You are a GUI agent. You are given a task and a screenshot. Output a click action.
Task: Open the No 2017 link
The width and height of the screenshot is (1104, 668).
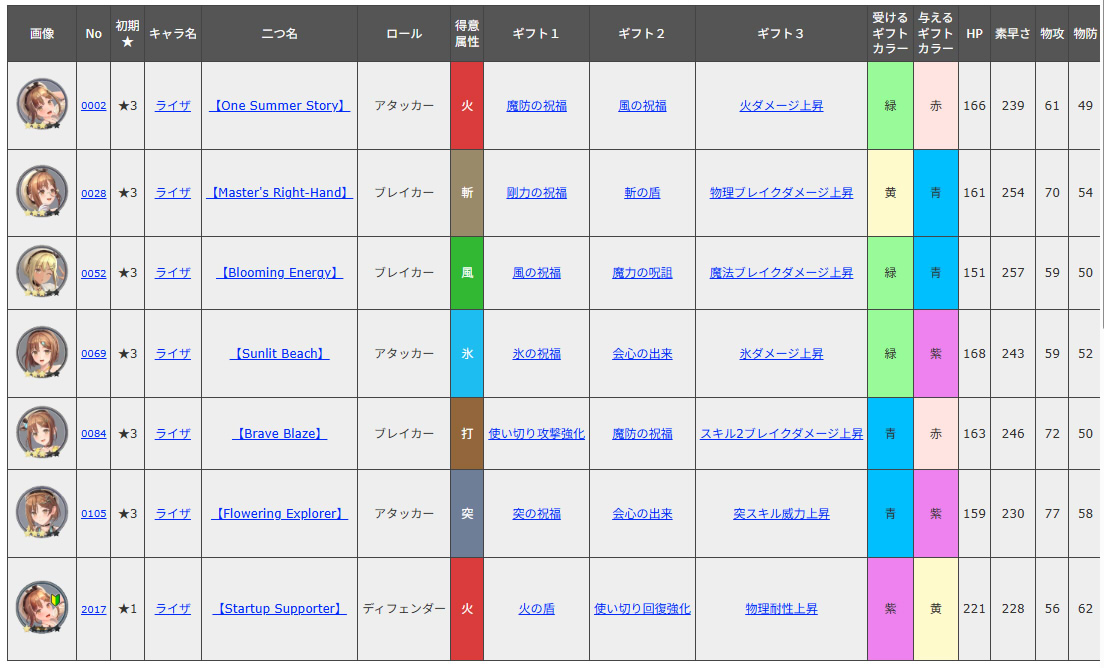(94, 609)
